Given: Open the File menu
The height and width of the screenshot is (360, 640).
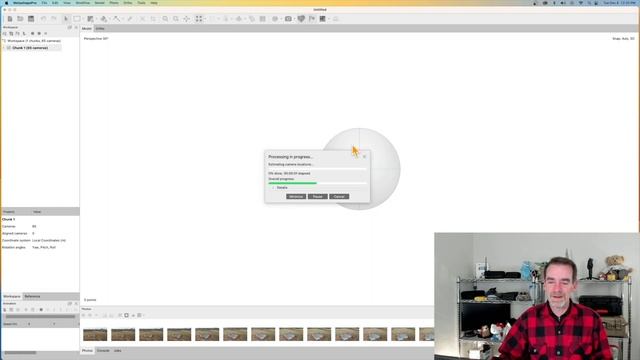Looking at the screenshot, I should [44, 3].
